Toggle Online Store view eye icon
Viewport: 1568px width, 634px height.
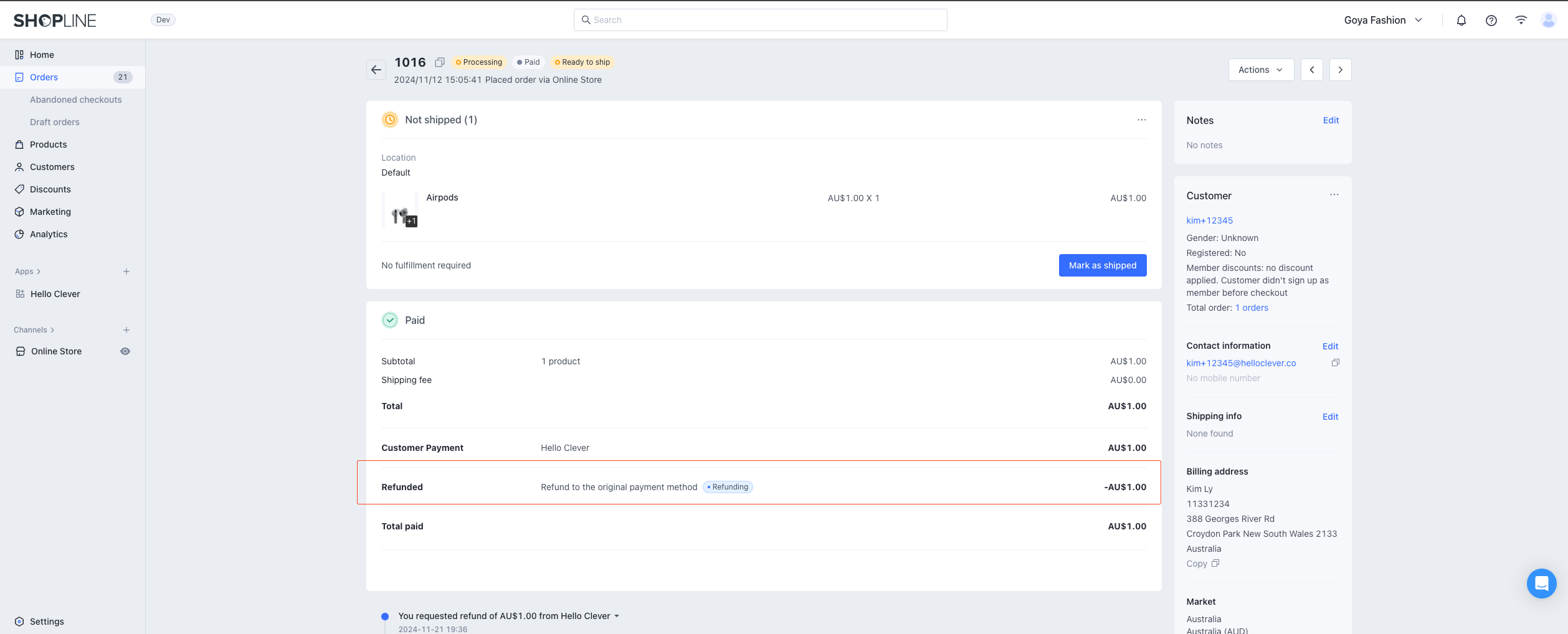[x=125, y=351]
